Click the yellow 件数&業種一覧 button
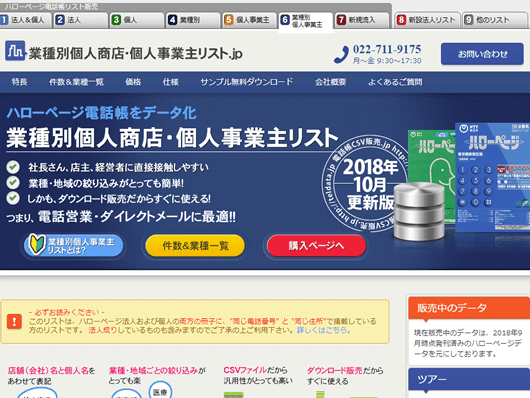Viewport: 530px width, 398px height. (195, 245)
